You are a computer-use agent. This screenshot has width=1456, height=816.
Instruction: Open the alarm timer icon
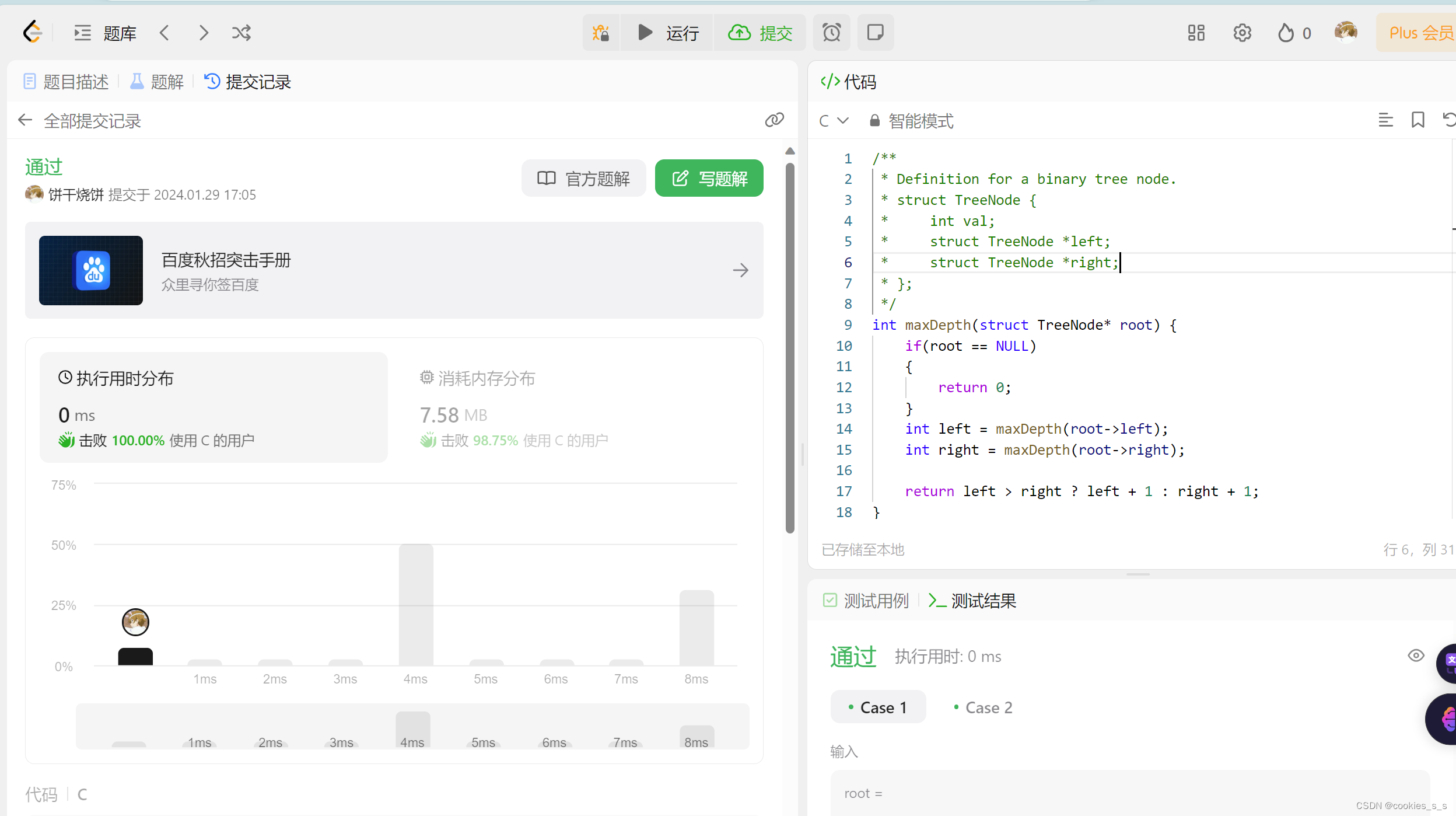pos(831,33)
